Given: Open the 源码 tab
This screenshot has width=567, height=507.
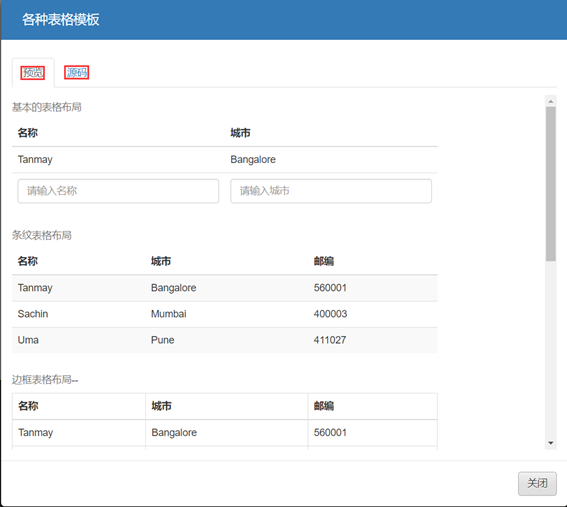Looking at the screenshot, I should 77,73.
